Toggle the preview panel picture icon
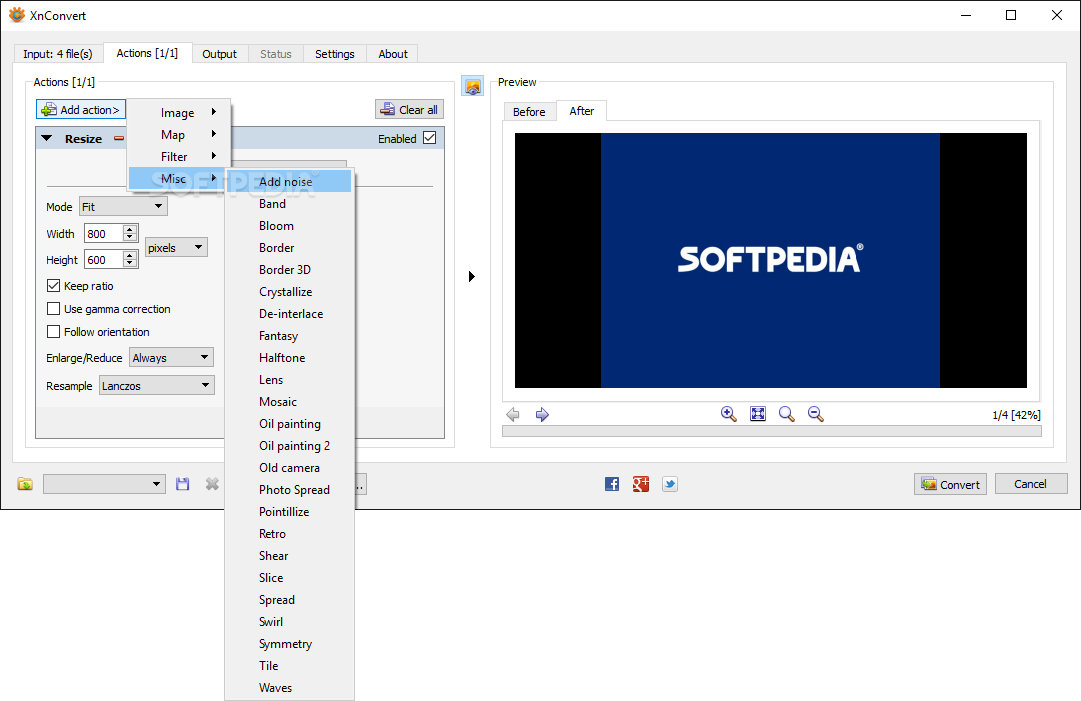This screenshot has width=1081, height=701. pyautogui.click(x=473, y=86)
